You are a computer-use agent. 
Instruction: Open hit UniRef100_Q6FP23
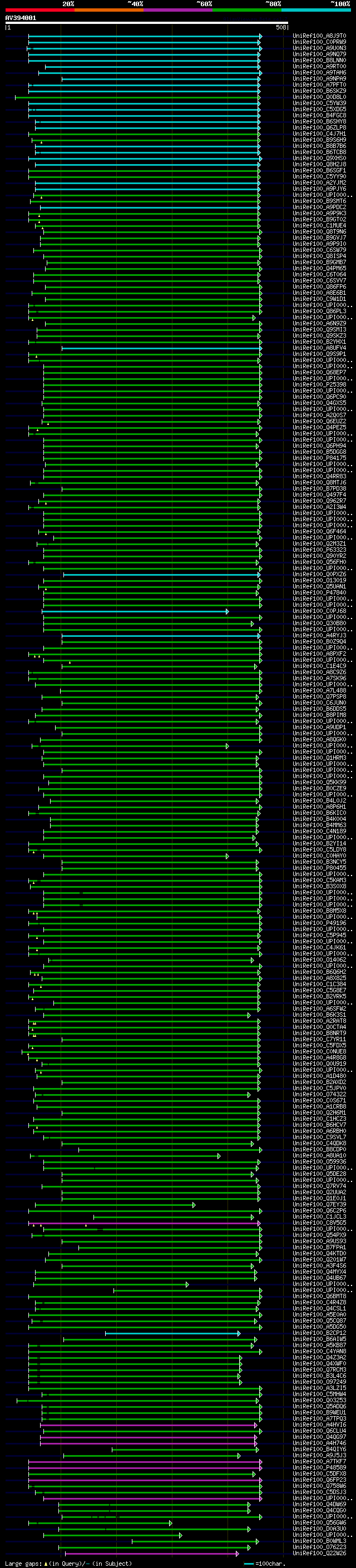(x=319, y=1480)
